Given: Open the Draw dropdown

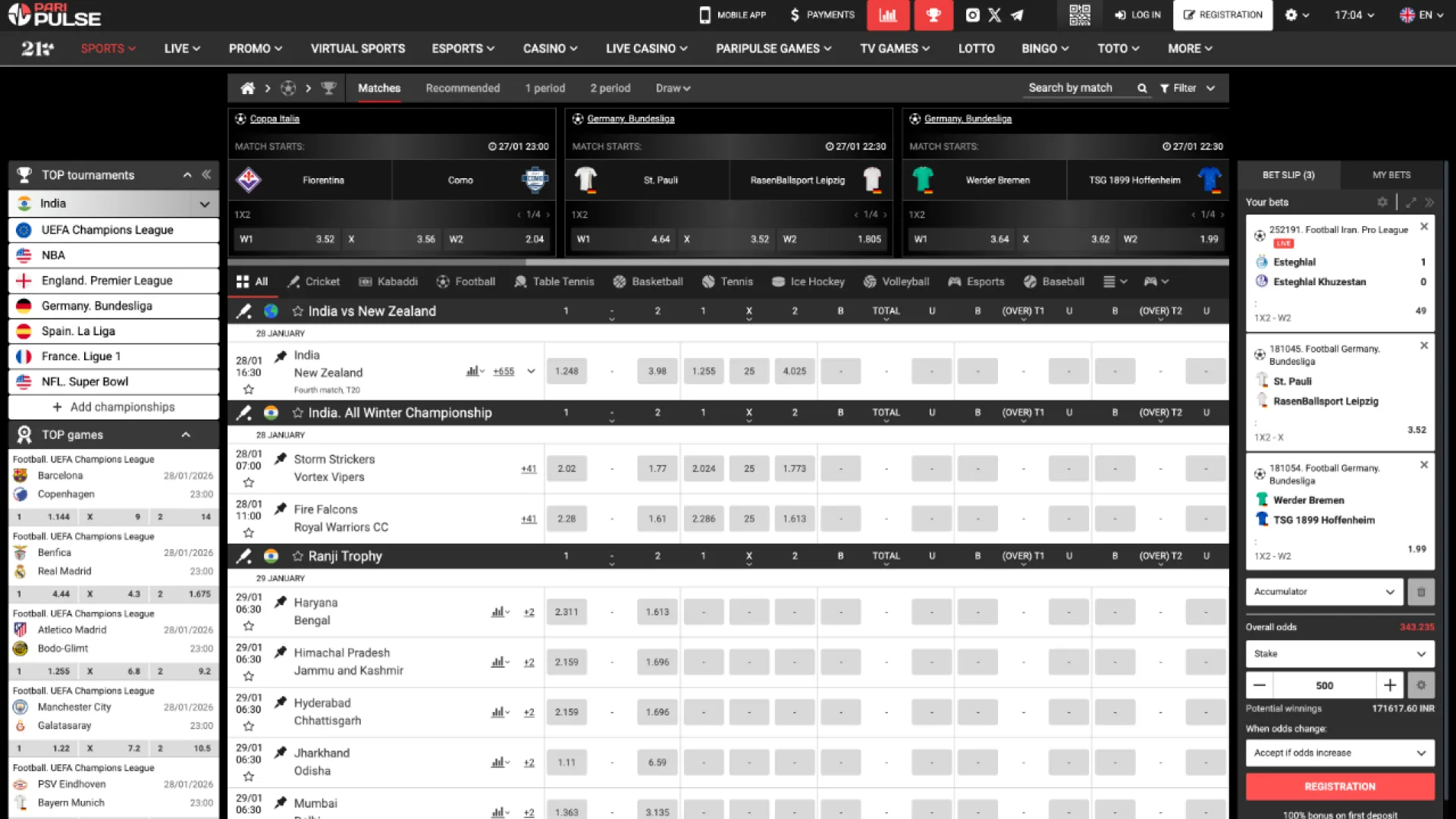Looking at the screenshot, I should (x=673, y=88).
